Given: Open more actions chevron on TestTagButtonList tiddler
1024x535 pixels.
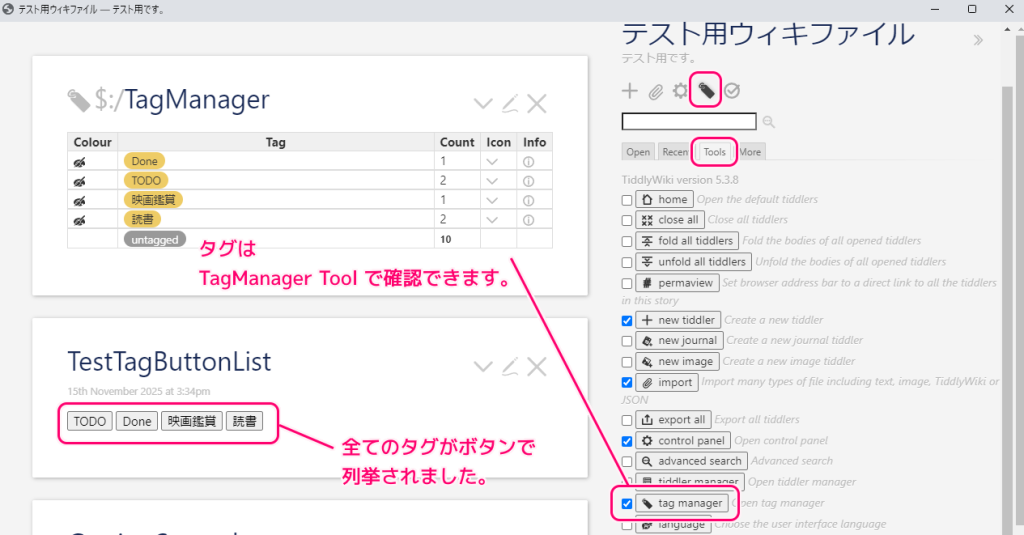Looking at the screenshot, I should coord(483,366).
